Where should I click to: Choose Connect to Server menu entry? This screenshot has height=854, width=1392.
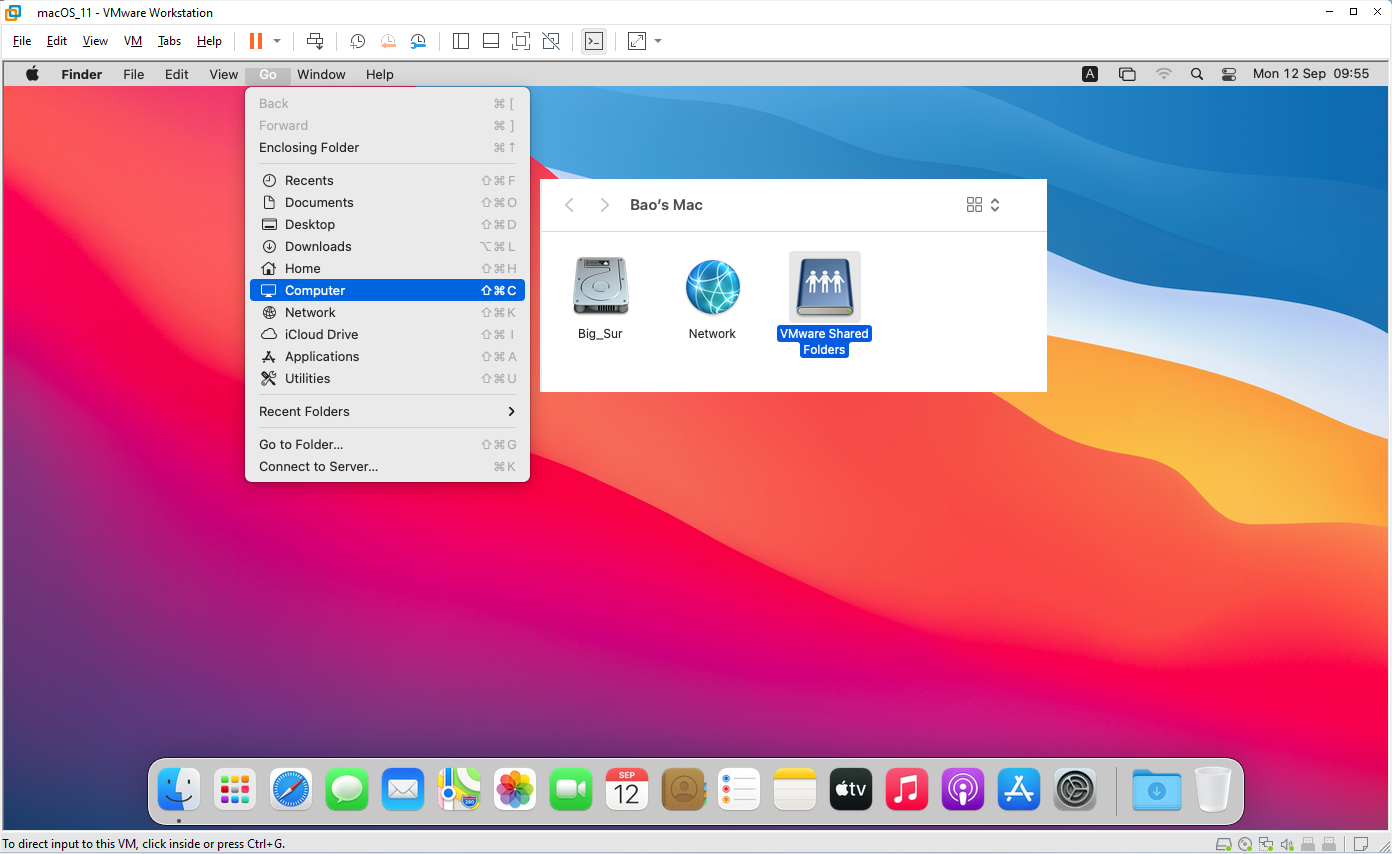[x=387, y=466]
